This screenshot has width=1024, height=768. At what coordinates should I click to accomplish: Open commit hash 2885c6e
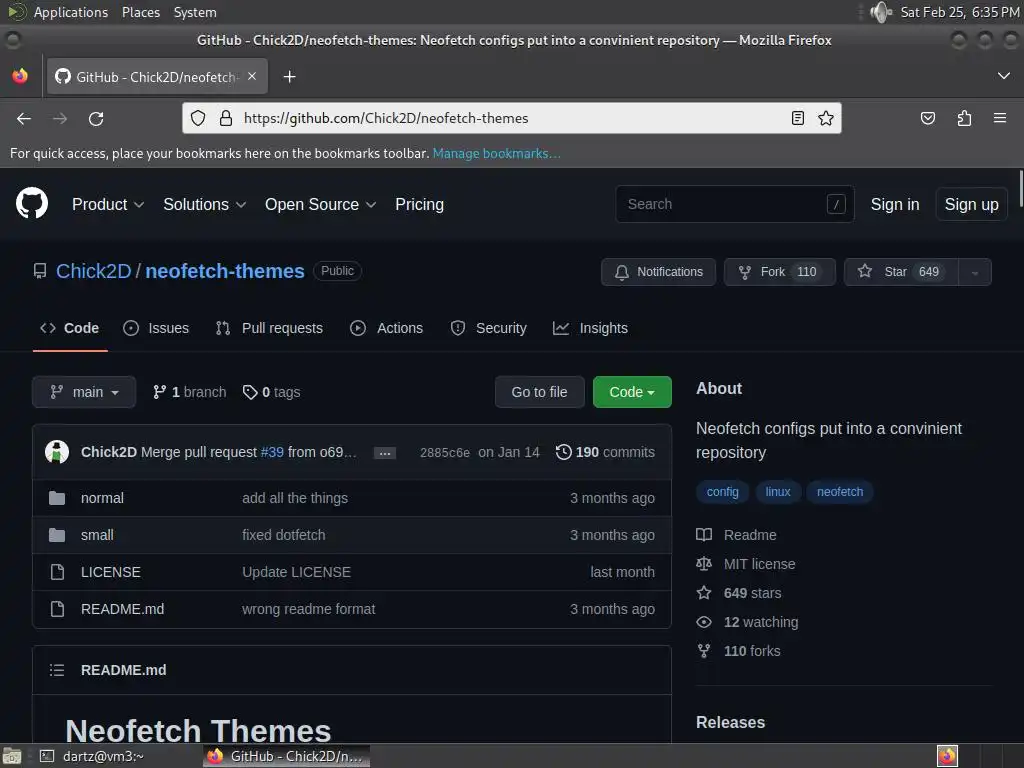(x=445, y=453)
